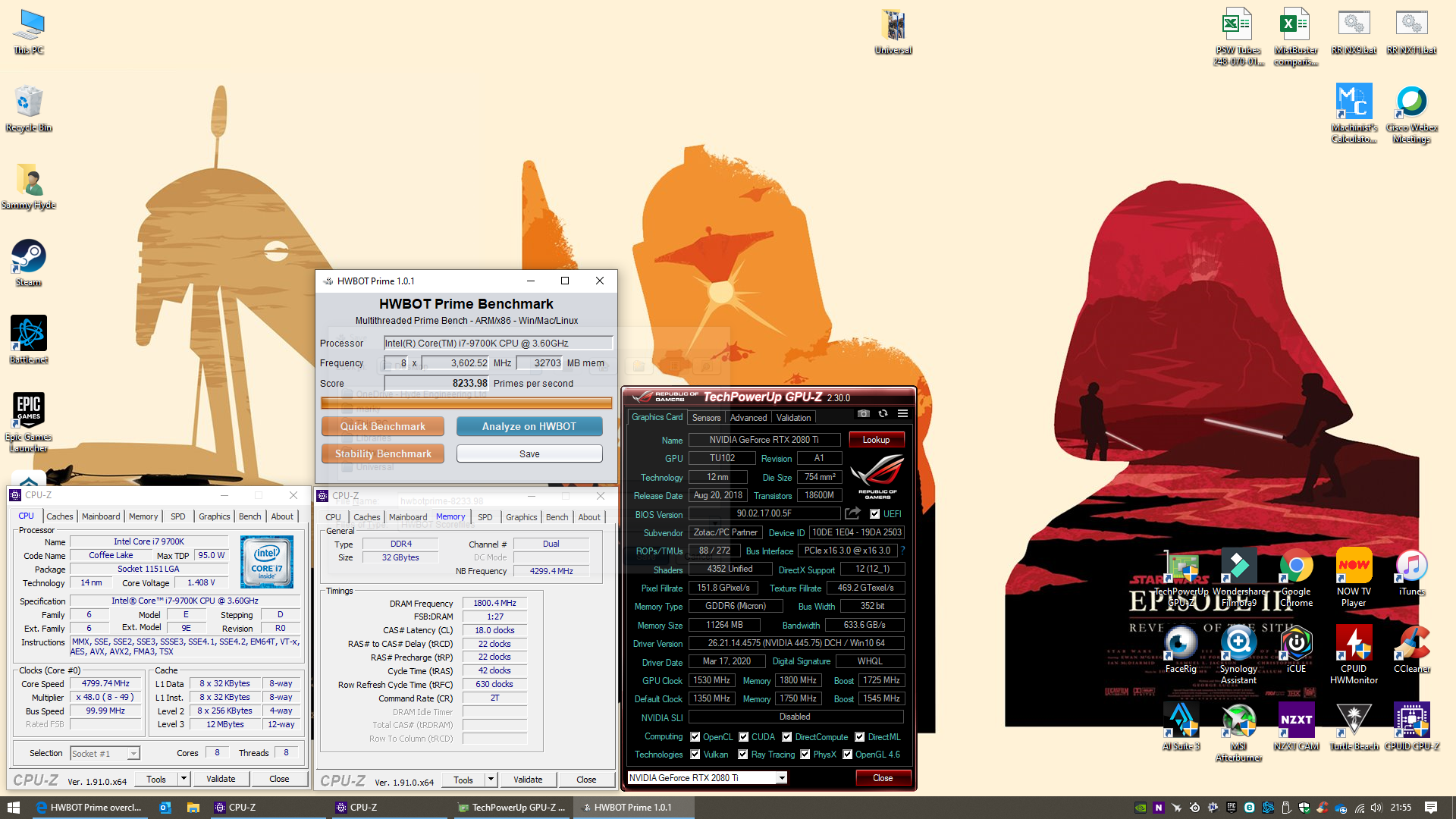Open MSI Afterburner shortcut
This screenshot has width=1456, height=819.
[1238, 733]
